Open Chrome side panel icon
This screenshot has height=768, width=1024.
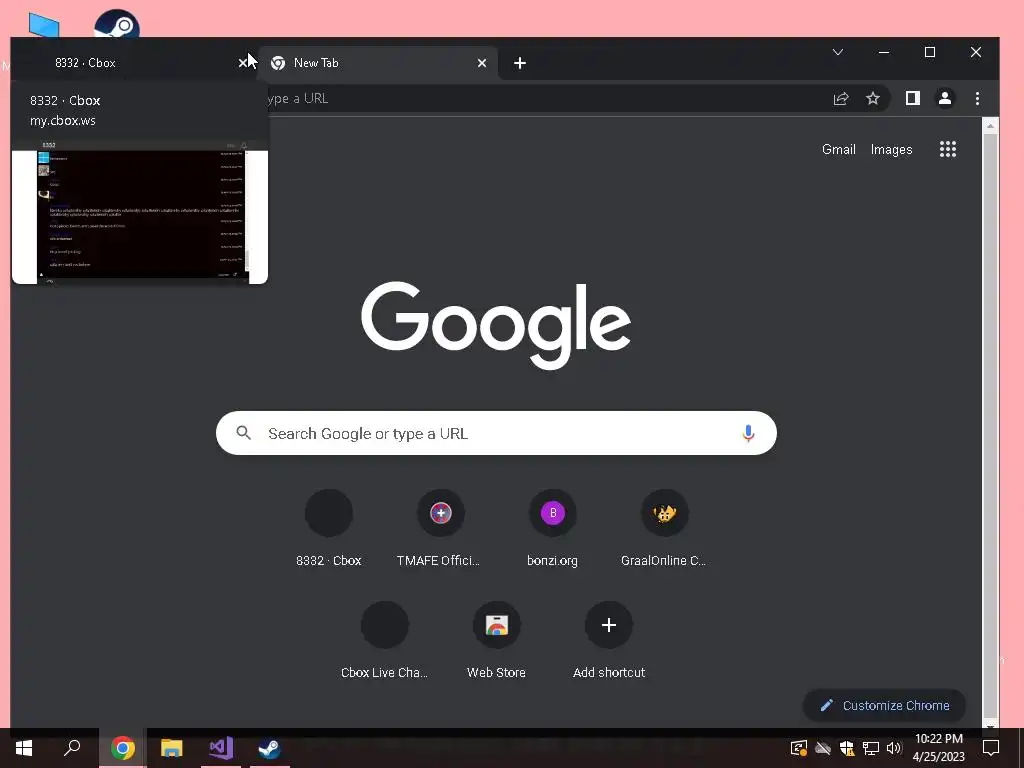912,99
